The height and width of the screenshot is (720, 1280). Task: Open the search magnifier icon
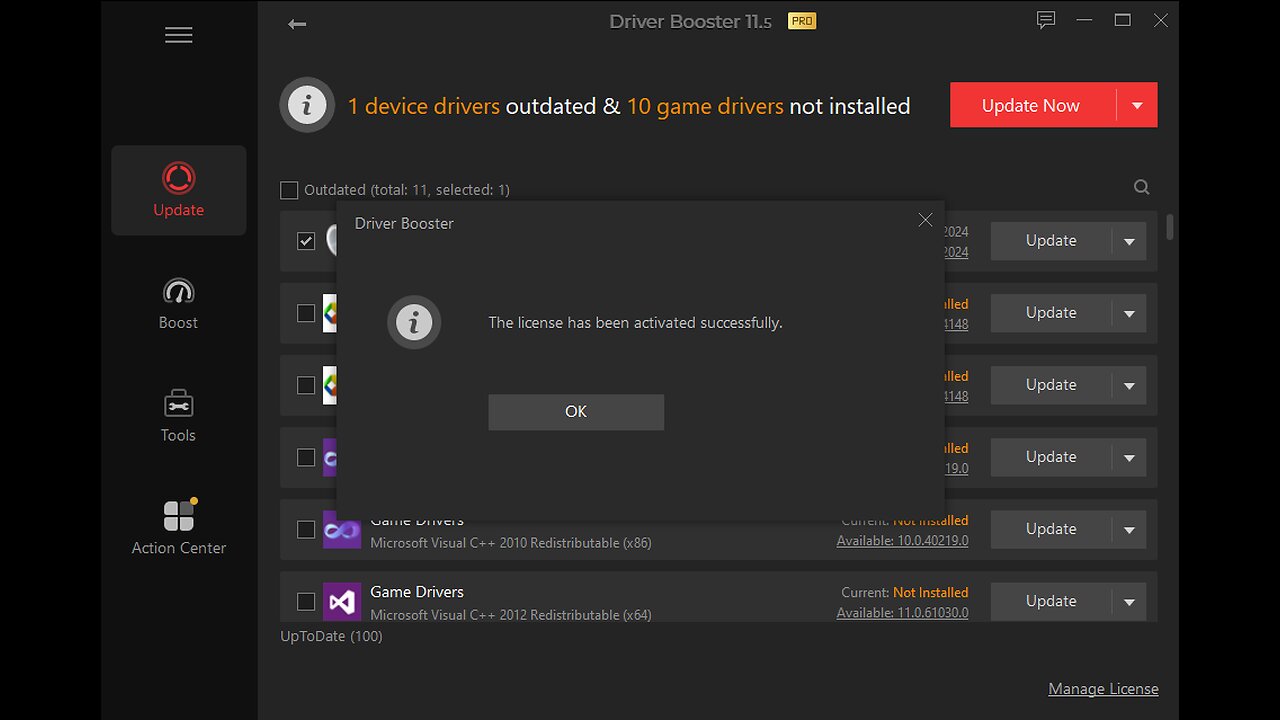(1141, 187)
